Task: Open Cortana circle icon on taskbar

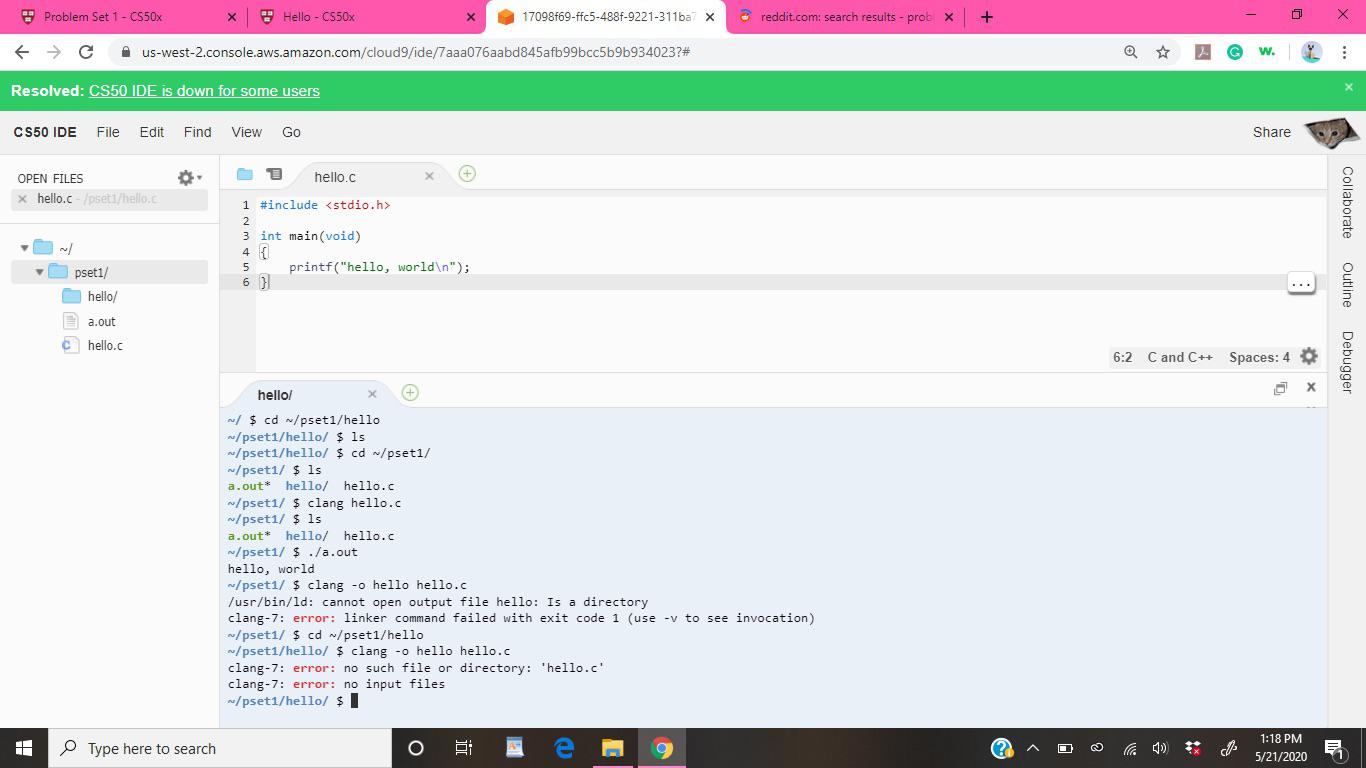Action: (416, 748)
